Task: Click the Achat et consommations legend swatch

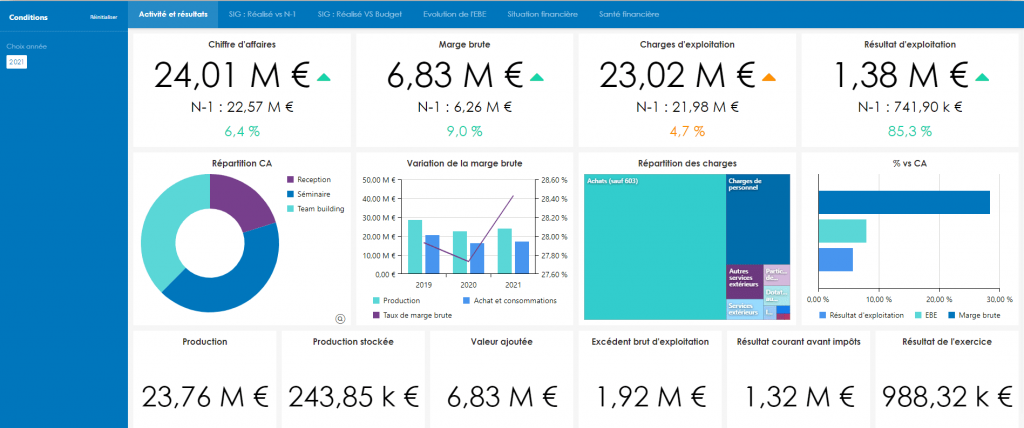Action: [x=466, y=301]
